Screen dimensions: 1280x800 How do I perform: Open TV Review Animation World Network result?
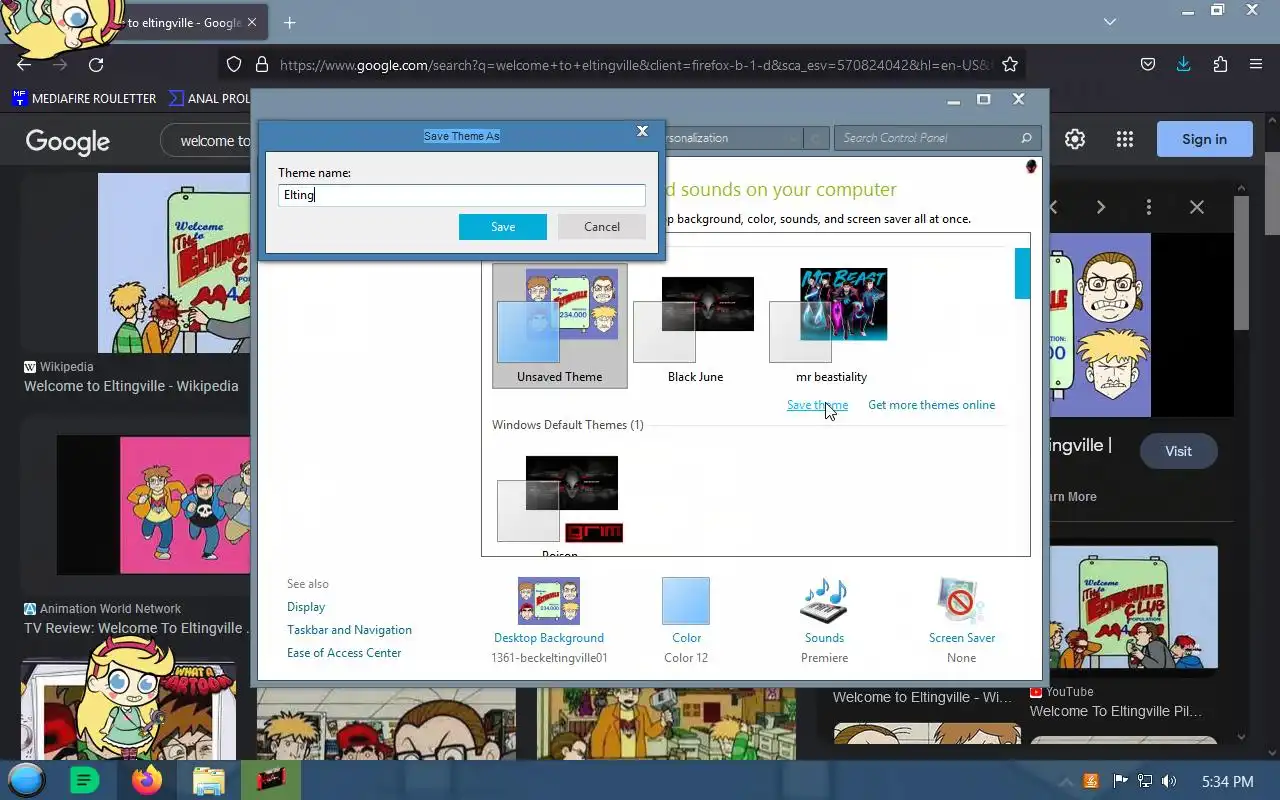coord(134,628)
